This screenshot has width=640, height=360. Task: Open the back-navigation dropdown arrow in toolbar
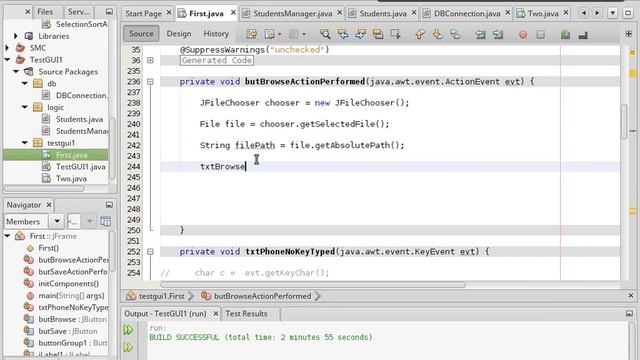[280, 34]
